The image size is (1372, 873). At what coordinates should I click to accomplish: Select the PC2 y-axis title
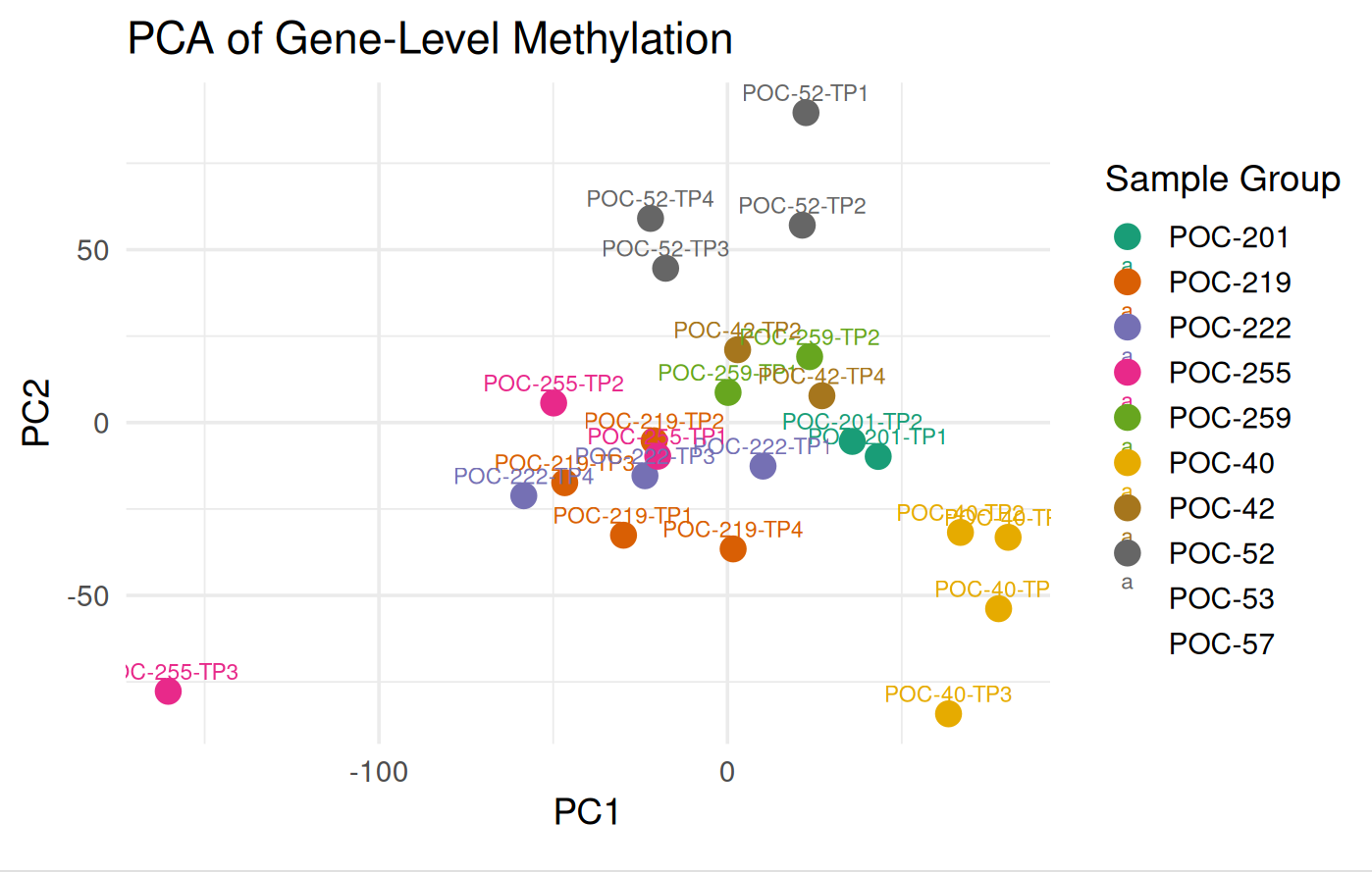click(36, 413)
